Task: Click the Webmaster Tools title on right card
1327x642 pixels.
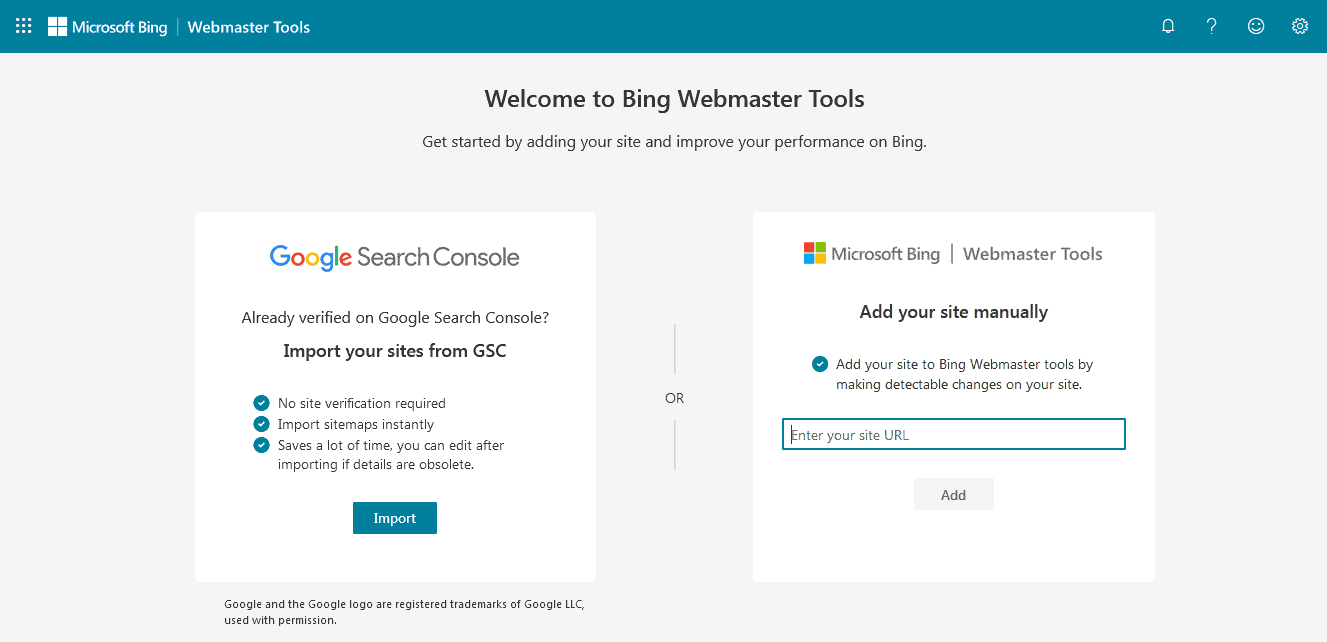Action: (1032, 254)
